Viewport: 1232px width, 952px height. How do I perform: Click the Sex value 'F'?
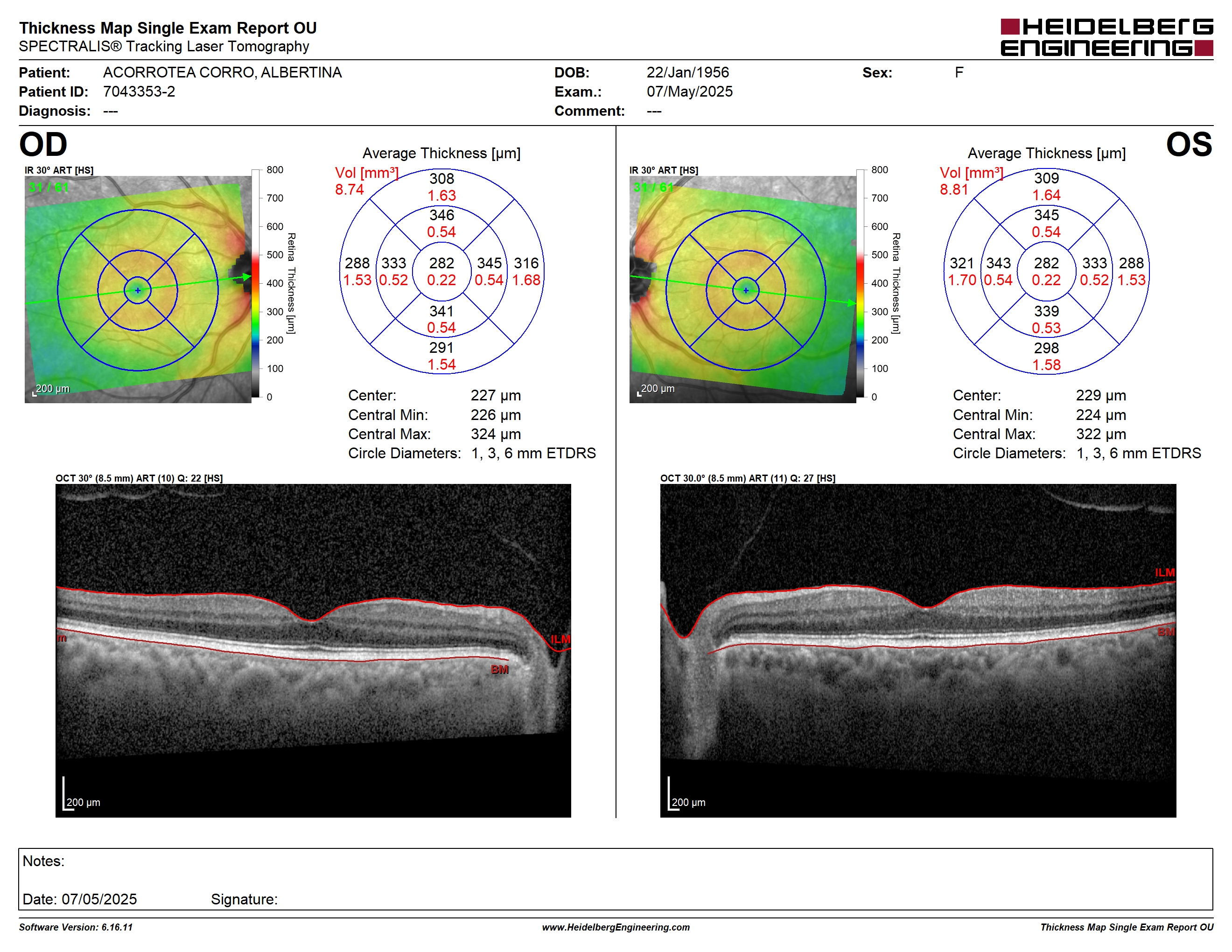click(959, 73)
